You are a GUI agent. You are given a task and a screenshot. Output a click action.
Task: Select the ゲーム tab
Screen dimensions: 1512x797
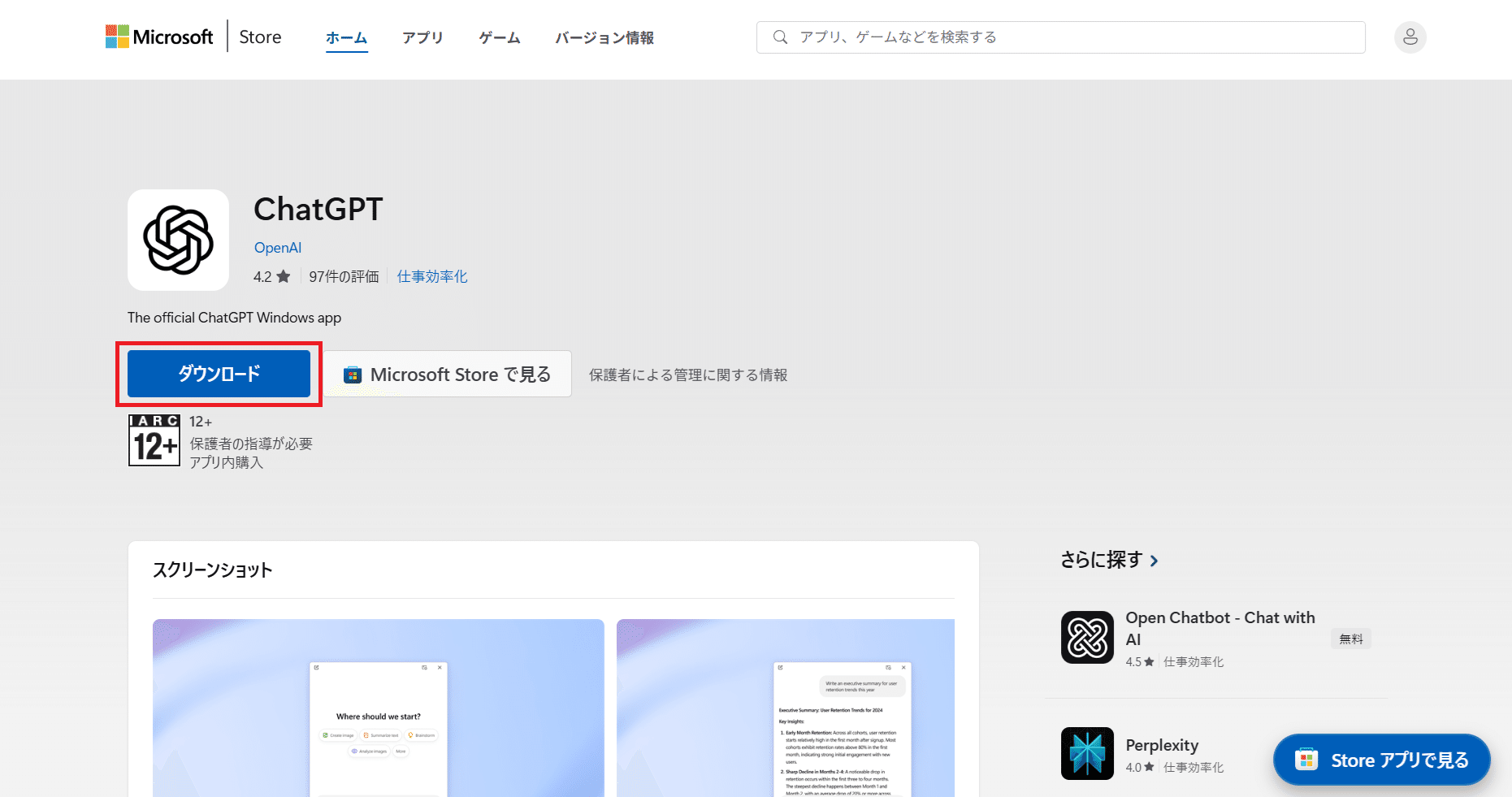[x=500, y=37]
